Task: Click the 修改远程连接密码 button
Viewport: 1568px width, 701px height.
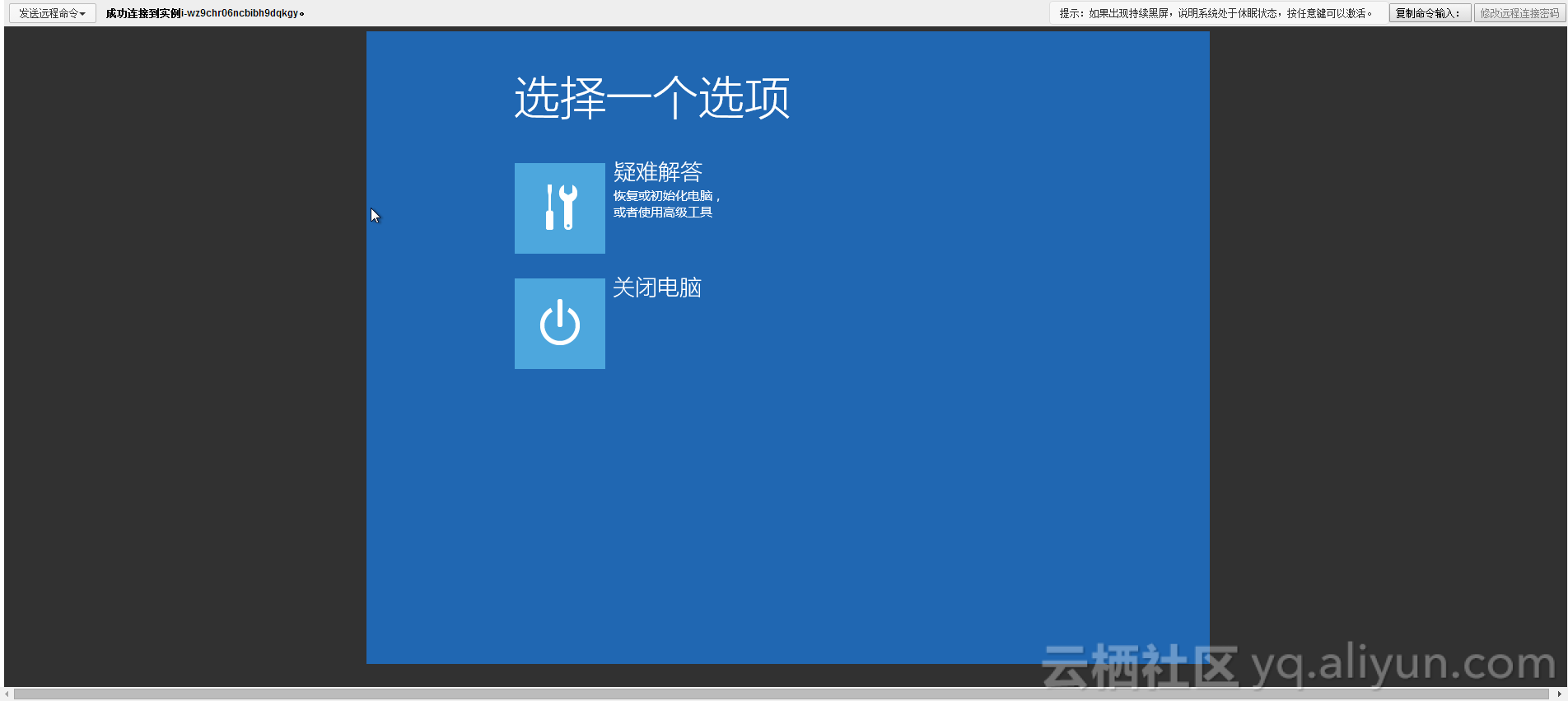Action: tap(1519, 13)
